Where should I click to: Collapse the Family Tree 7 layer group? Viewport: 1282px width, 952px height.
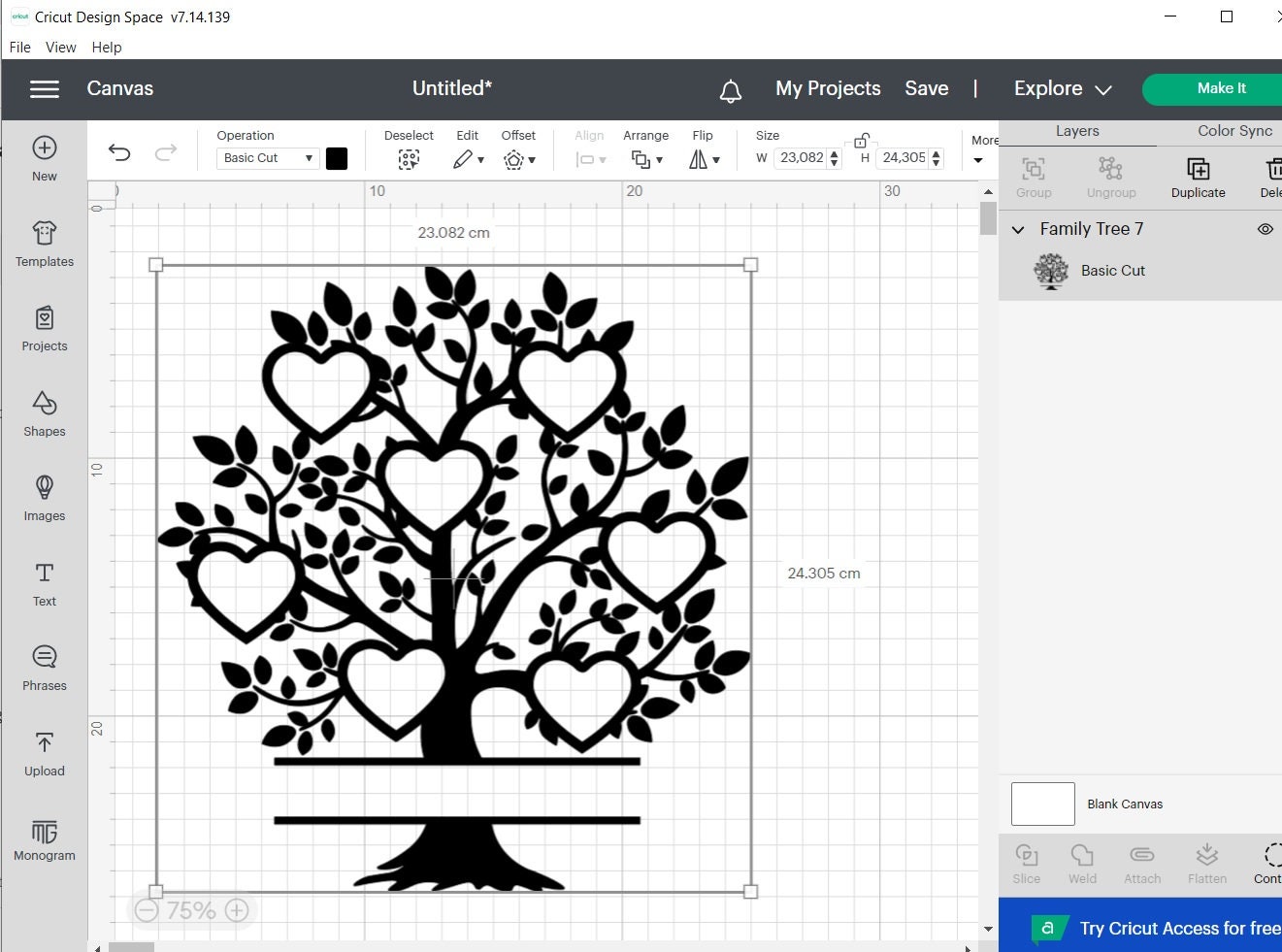(1018, 229)
